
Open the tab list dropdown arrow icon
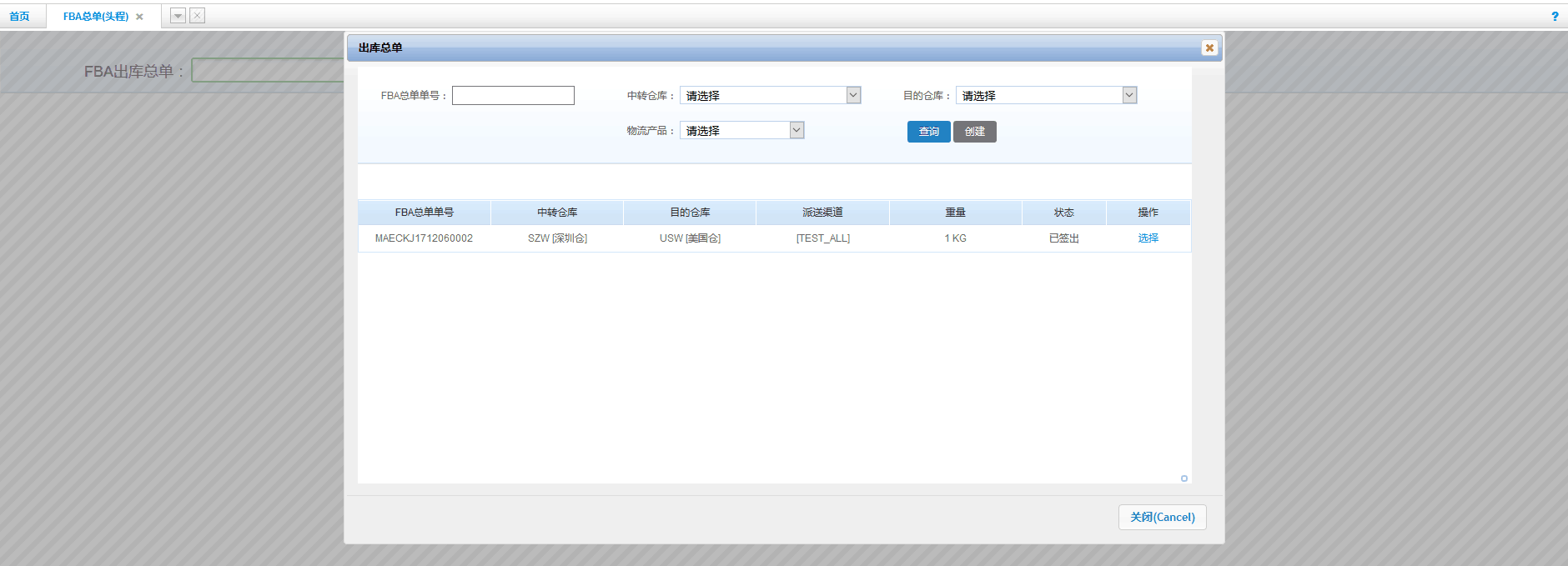(x=178, y=16)
